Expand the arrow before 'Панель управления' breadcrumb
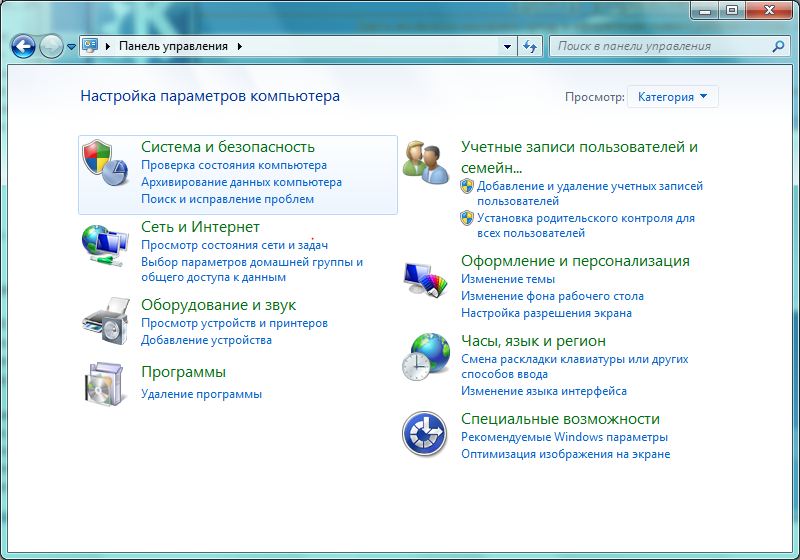Viewport: 800px width, 560px height. point(108,46)
